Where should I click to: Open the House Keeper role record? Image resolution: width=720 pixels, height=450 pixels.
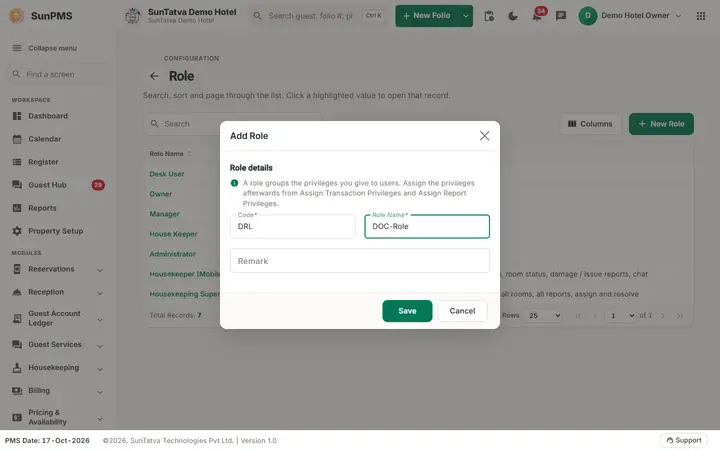point(173,234)
